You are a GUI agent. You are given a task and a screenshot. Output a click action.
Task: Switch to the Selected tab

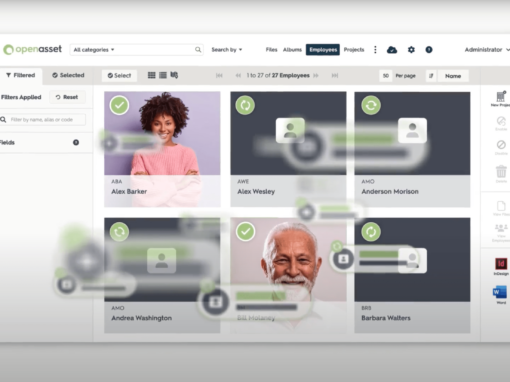pos(68,75)
